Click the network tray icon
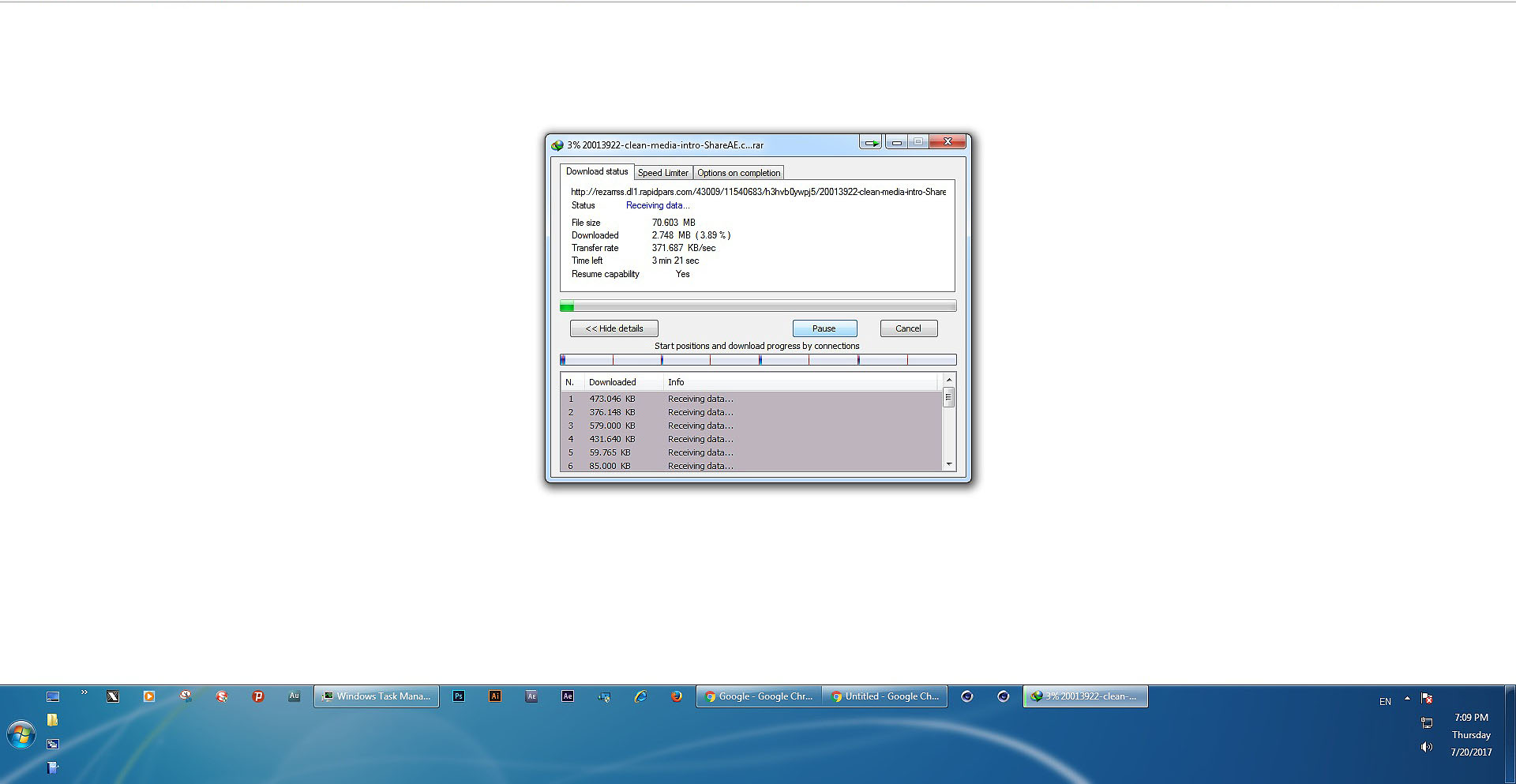This screenshot has height=784, width=1516. pyautogui.click(x=1427, y=722)
